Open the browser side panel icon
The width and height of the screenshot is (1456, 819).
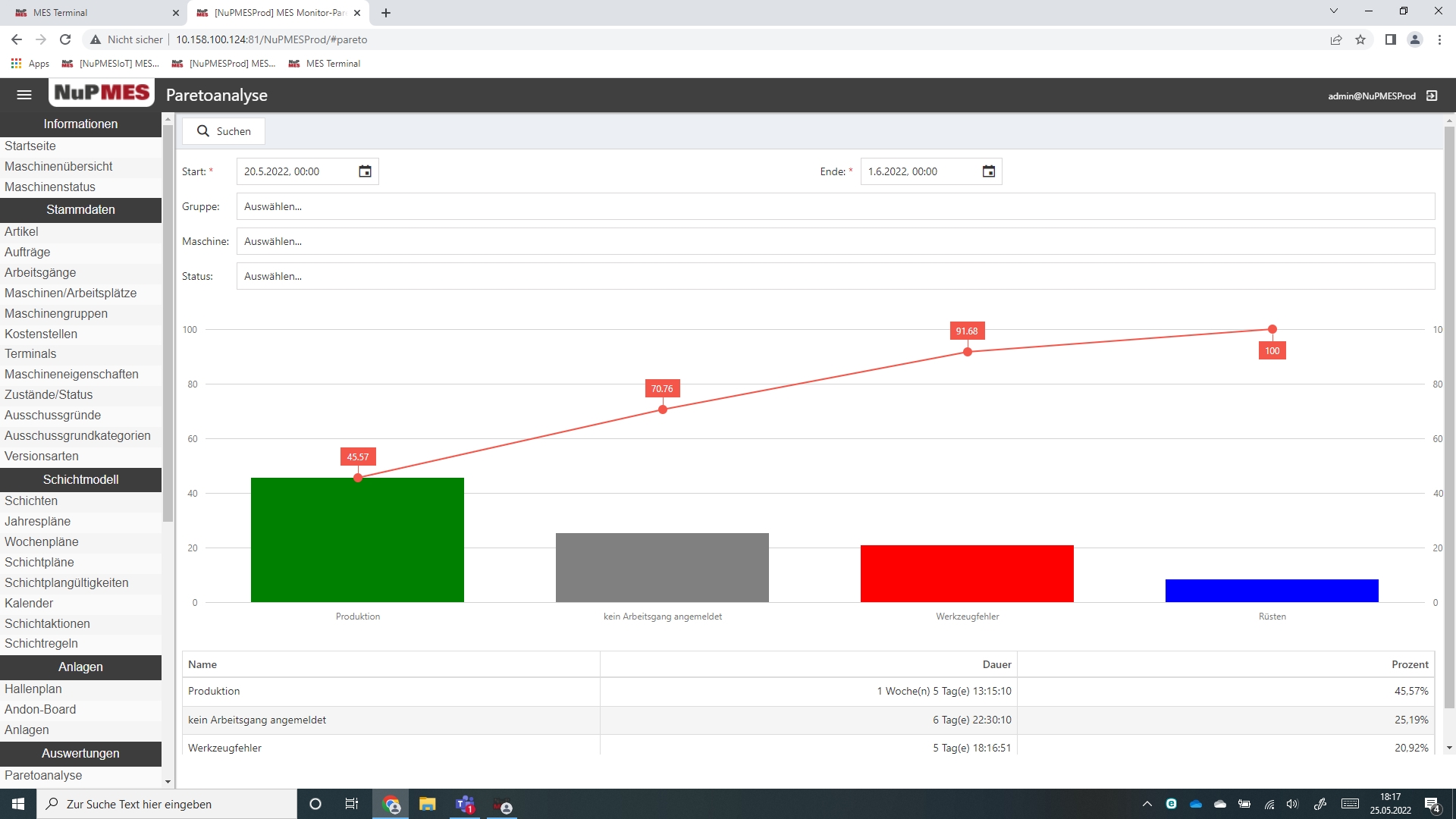pyautogui.click(x=1390, y=39)
